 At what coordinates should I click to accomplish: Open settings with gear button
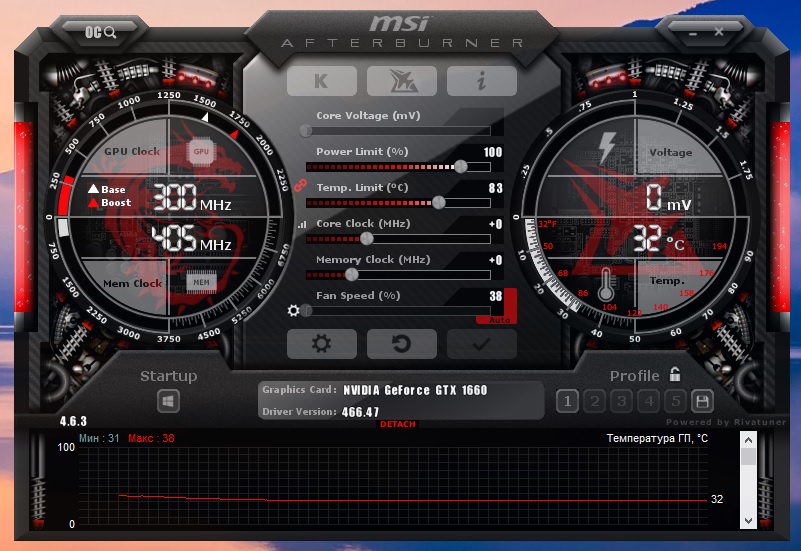point(321,344)
